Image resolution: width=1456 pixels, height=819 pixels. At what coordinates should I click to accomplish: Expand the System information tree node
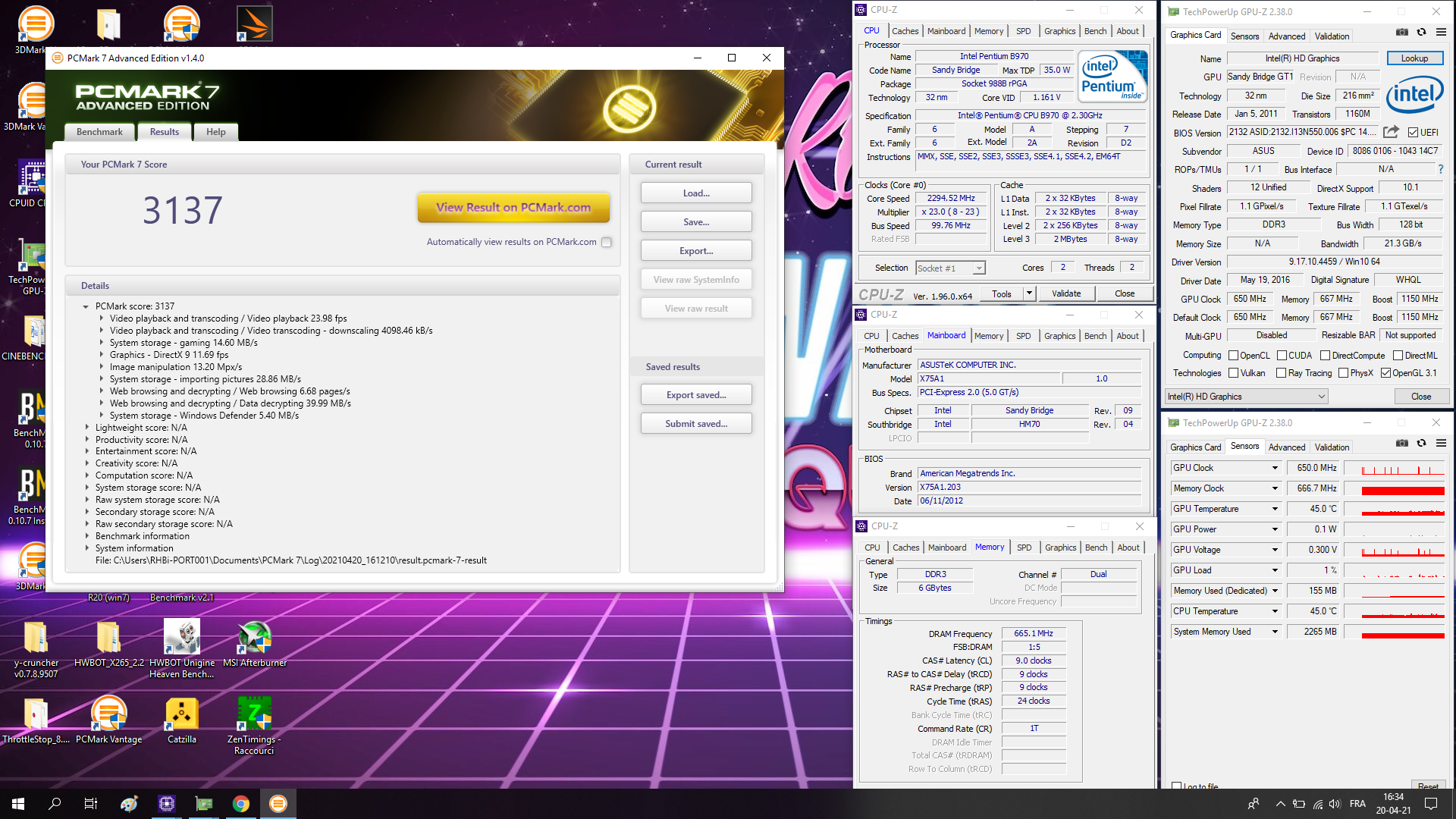coord(86,548)
